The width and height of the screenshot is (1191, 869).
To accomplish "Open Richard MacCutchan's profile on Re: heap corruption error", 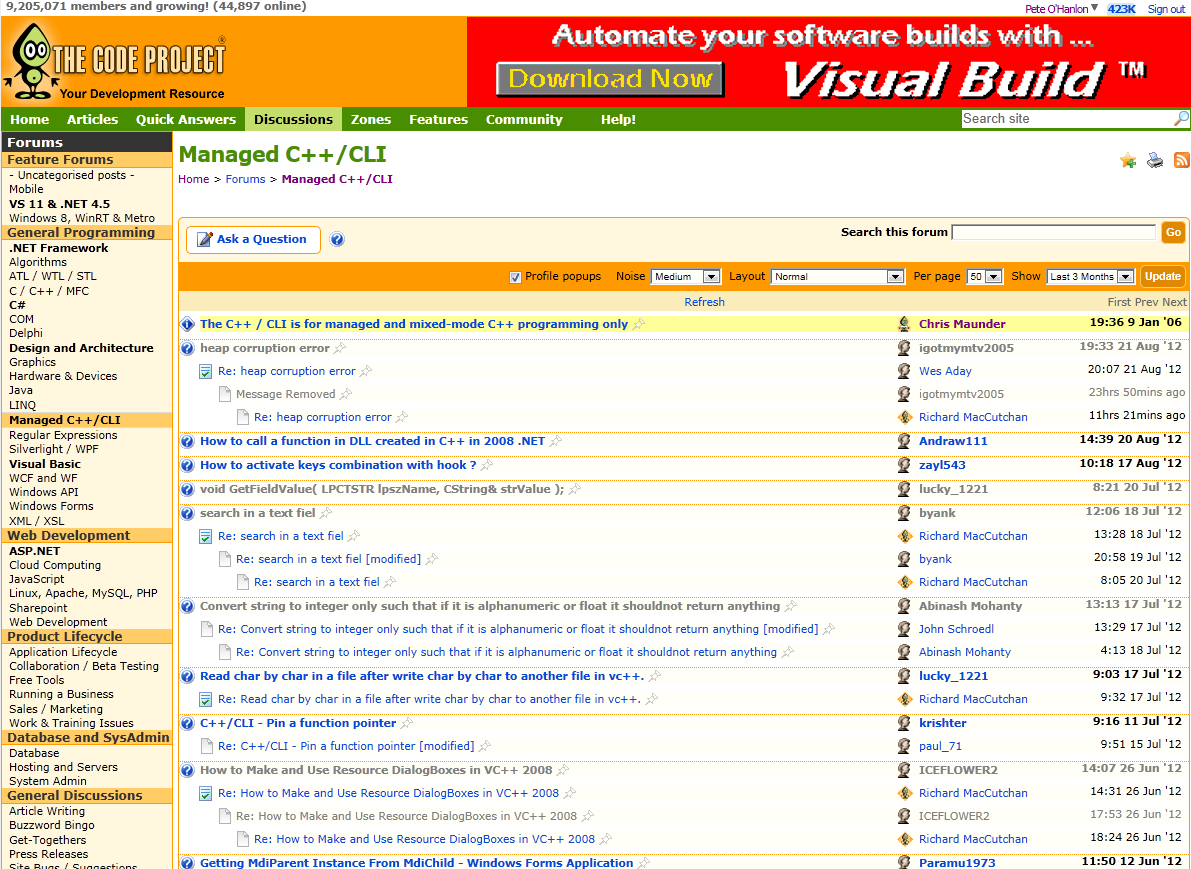I will (973, 417).
